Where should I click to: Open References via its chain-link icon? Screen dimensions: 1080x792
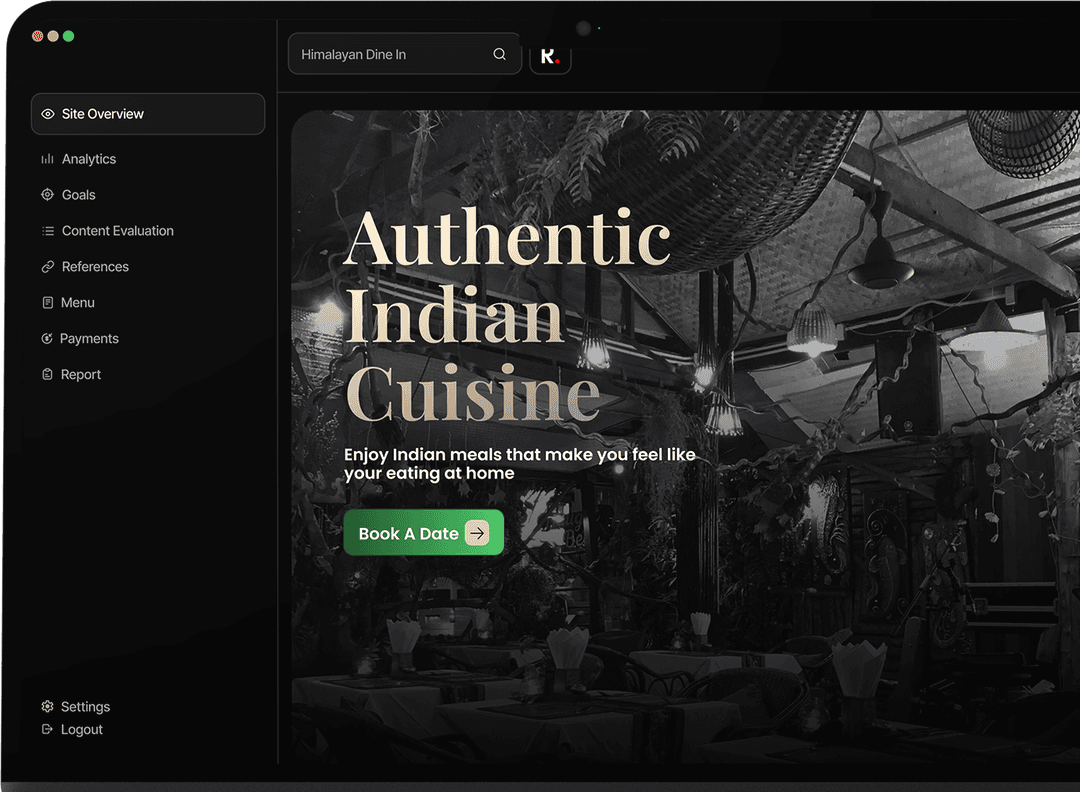click(47, 267)
